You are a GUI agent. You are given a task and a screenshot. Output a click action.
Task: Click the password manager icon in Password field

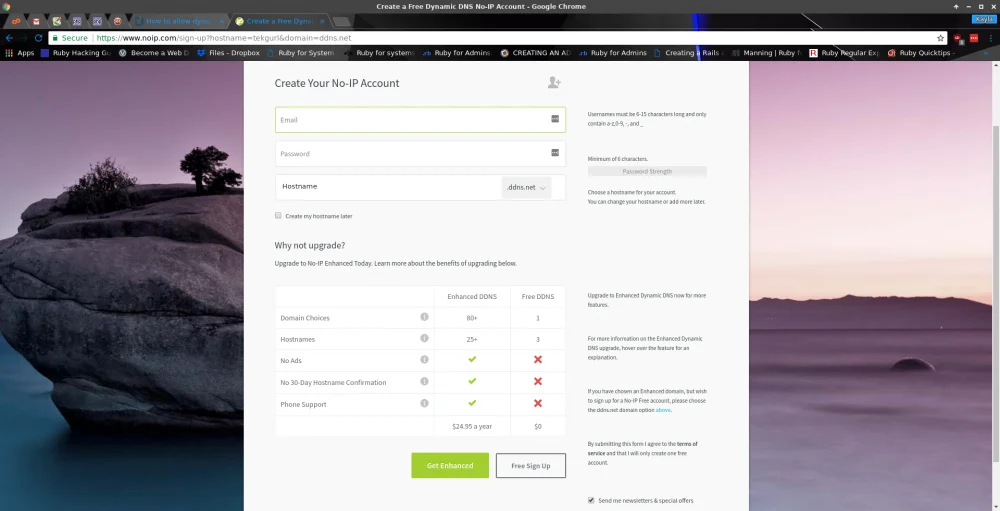(x=554, y=153)
